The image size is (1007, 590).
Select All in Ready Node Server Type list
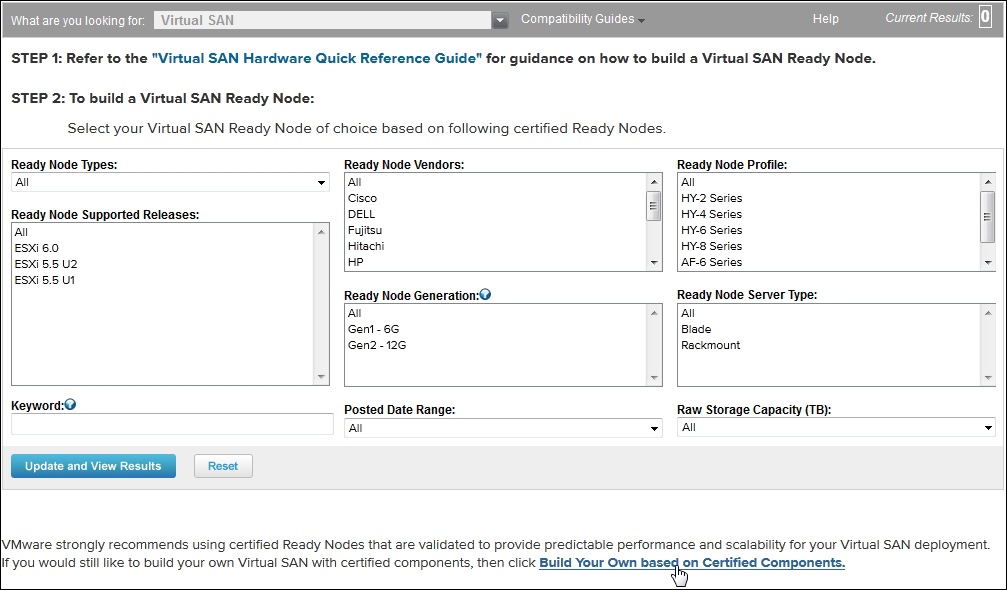688,313
